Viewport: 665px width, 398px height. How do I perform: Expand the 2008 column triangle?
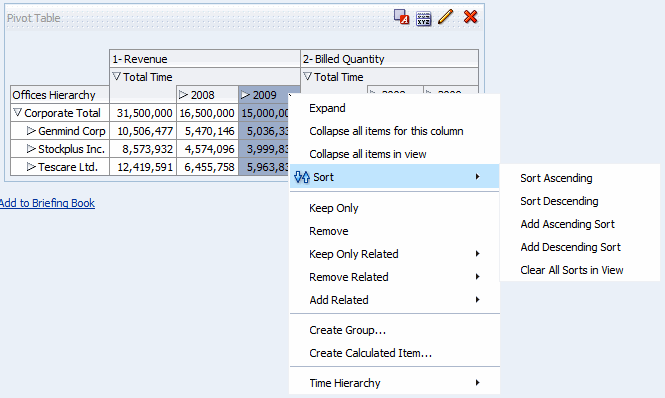(x=183, y=94)
